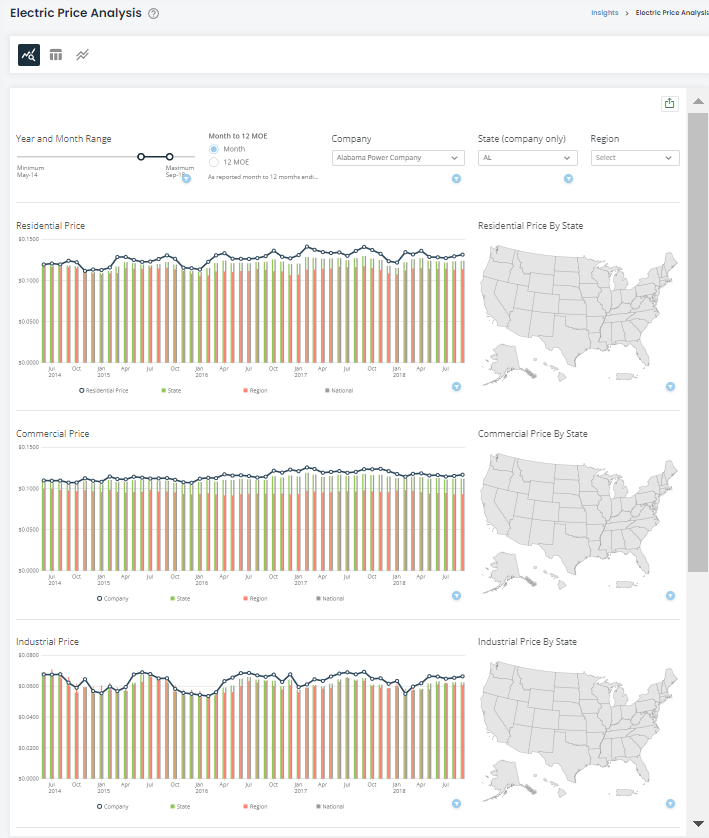The height and width of the screenshot is (838, 709).
Task: Click the help question mark beside title
Action: pyautogui.click(x=153, y=14)
